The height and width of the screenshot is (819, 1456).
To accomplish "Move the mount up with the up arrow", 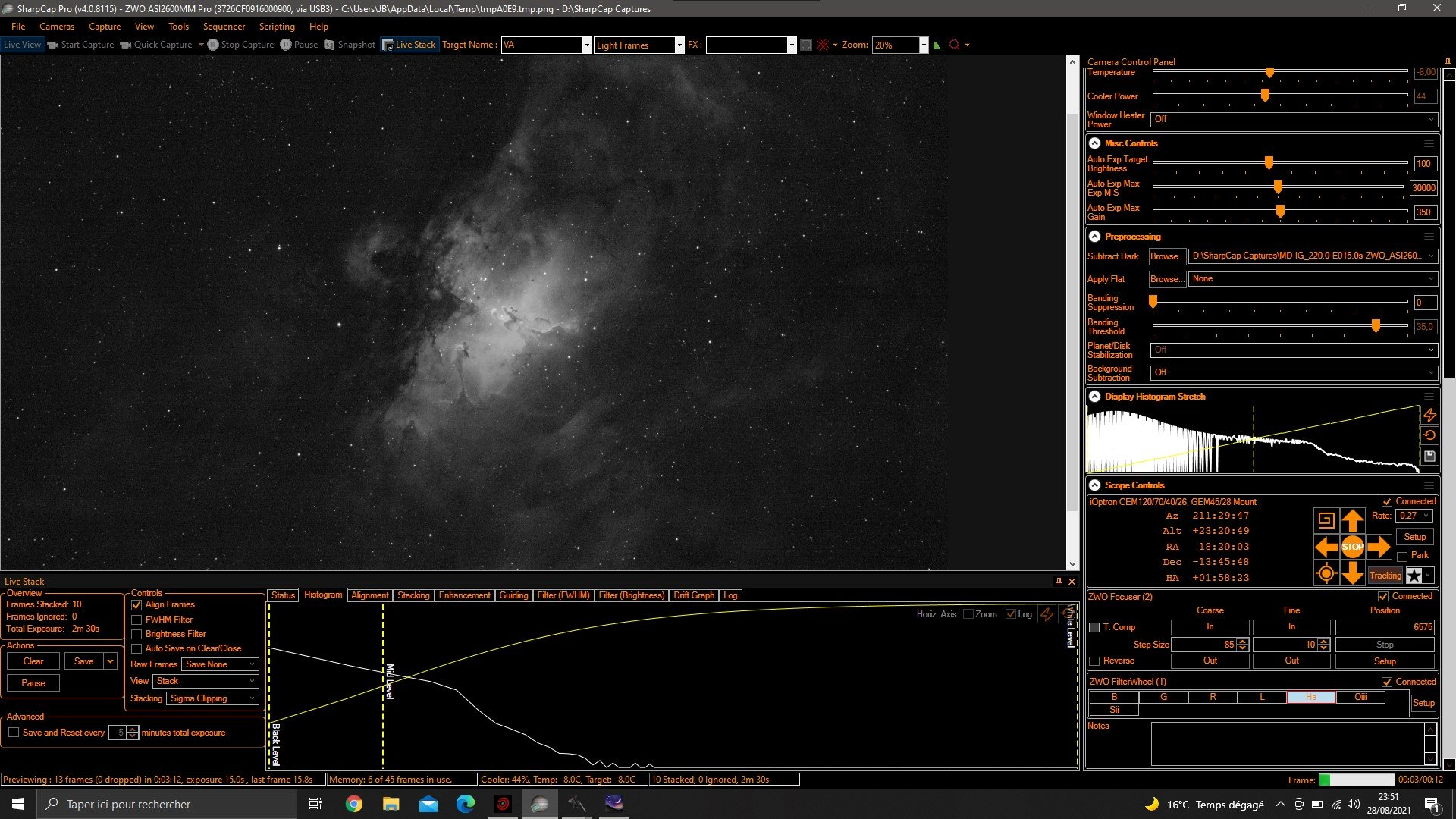I will [x=1353, y=520].
